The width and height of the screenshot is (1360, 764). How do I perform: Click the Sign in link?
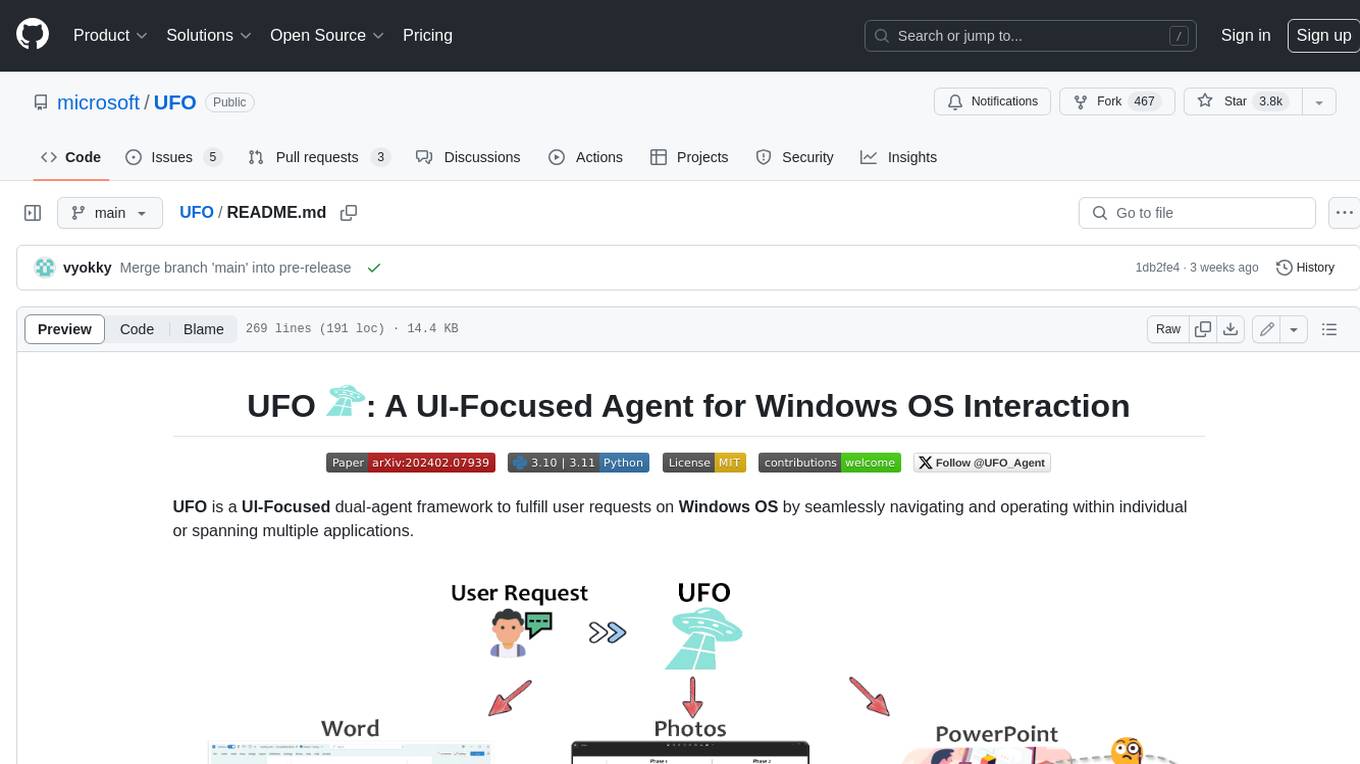[x=1245, y=35]
